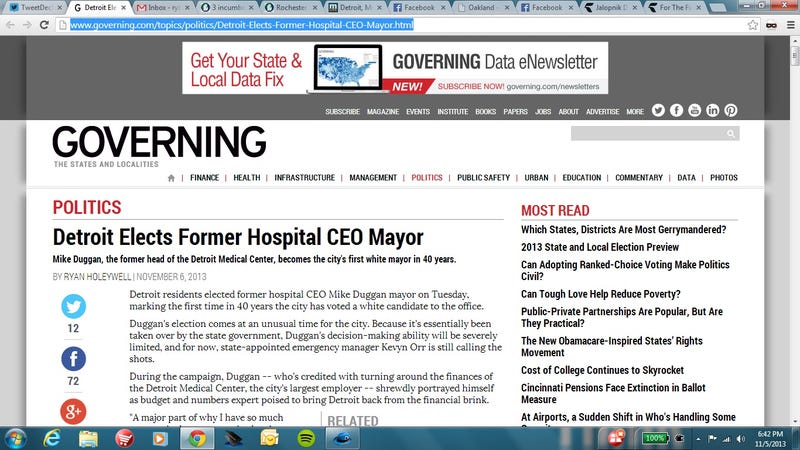
Task: Click the browser address bar URL
Action: tap(242, 24)
